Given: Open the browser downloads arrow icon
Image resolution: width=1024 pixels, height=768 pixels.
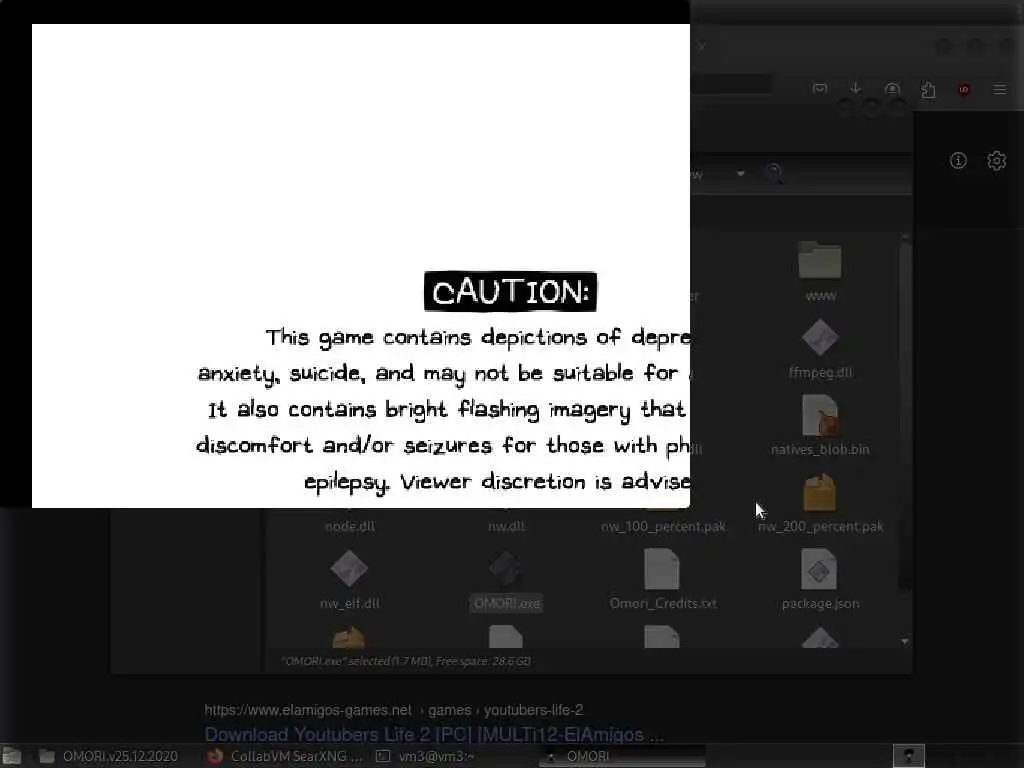Looking at the screenshot, I should [856, 88].
